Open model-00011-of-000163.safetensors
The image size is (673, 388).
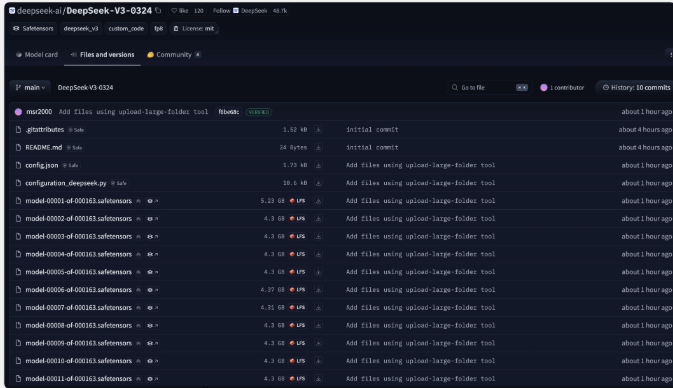tap(79, 379)
